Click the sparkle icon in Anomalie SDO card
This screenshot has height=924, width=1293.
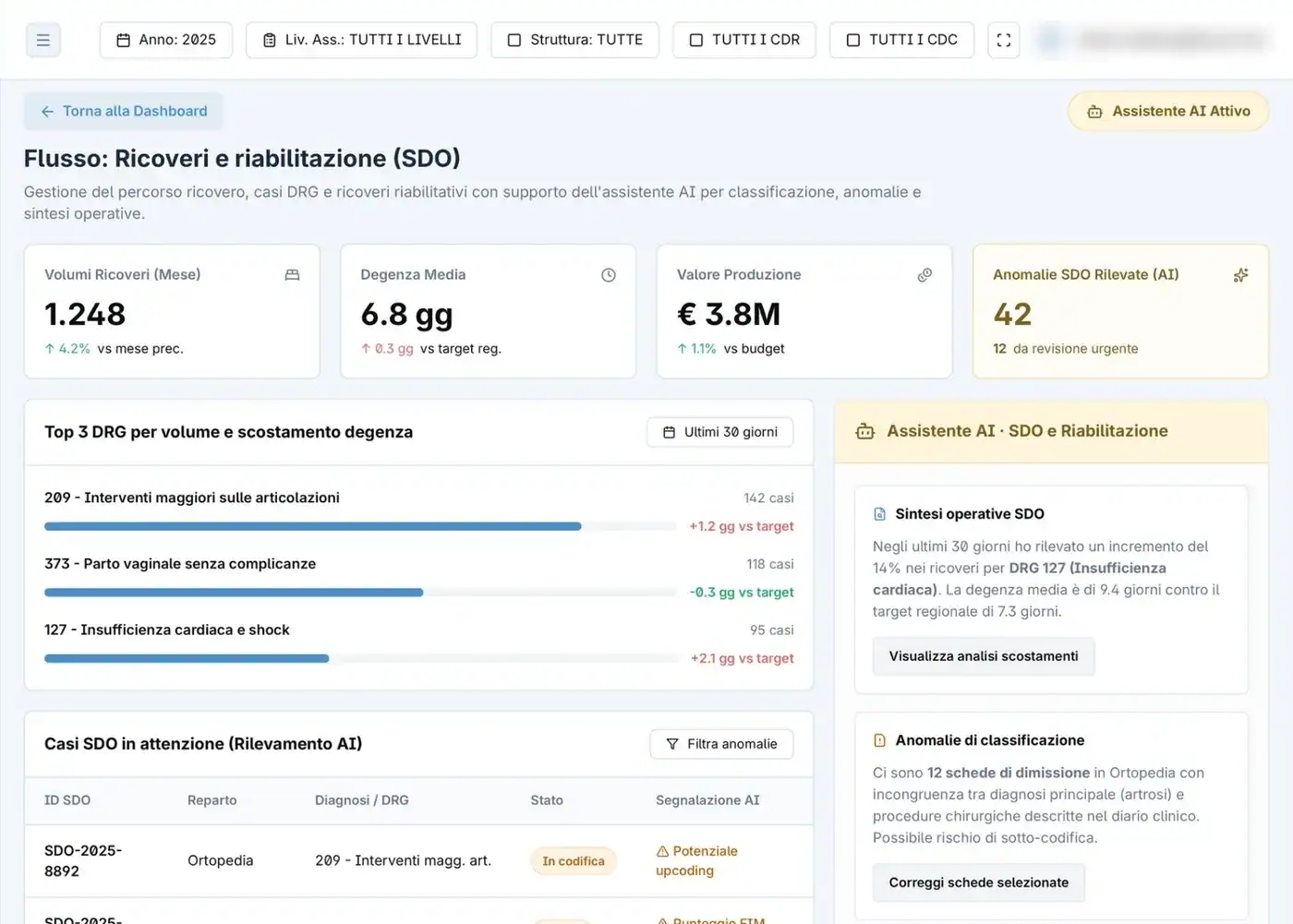click(x=1240, y=275)
